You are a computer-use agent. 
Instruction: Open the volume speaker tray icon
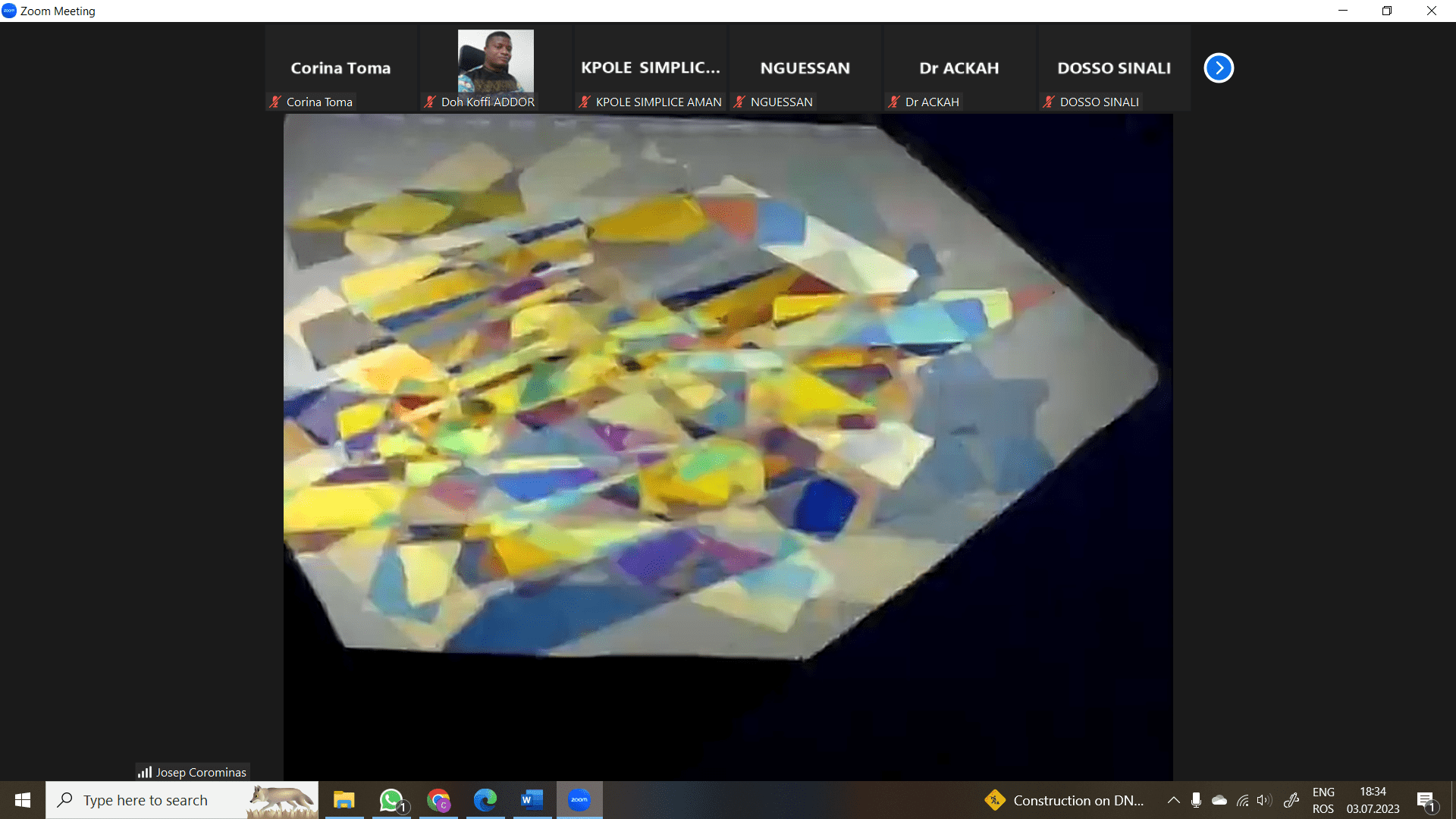click(x=1263, y=800)
